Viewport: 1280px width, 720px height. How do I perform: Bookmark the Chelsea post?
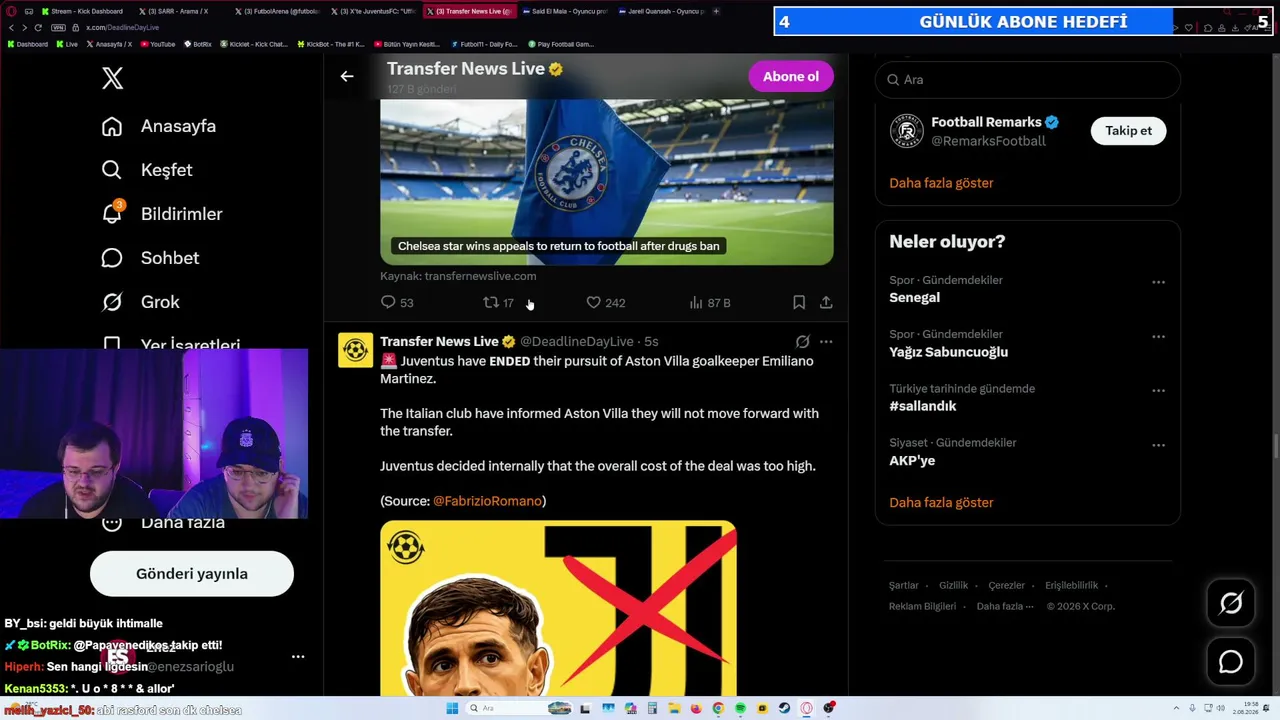pos(799,302)
